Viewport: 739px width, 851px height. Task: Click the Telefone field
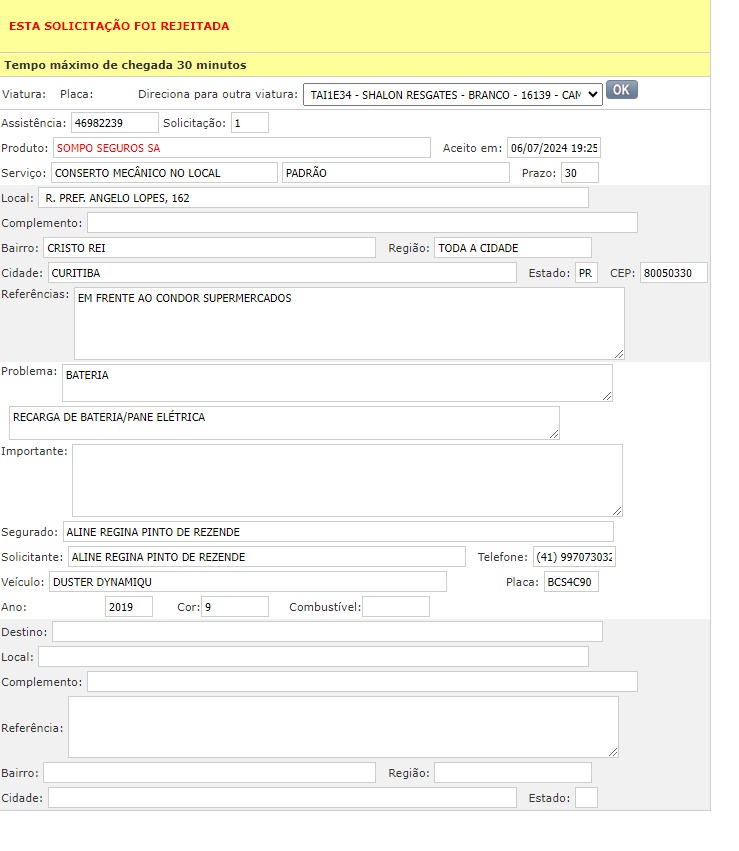click(x=574, y=557)
